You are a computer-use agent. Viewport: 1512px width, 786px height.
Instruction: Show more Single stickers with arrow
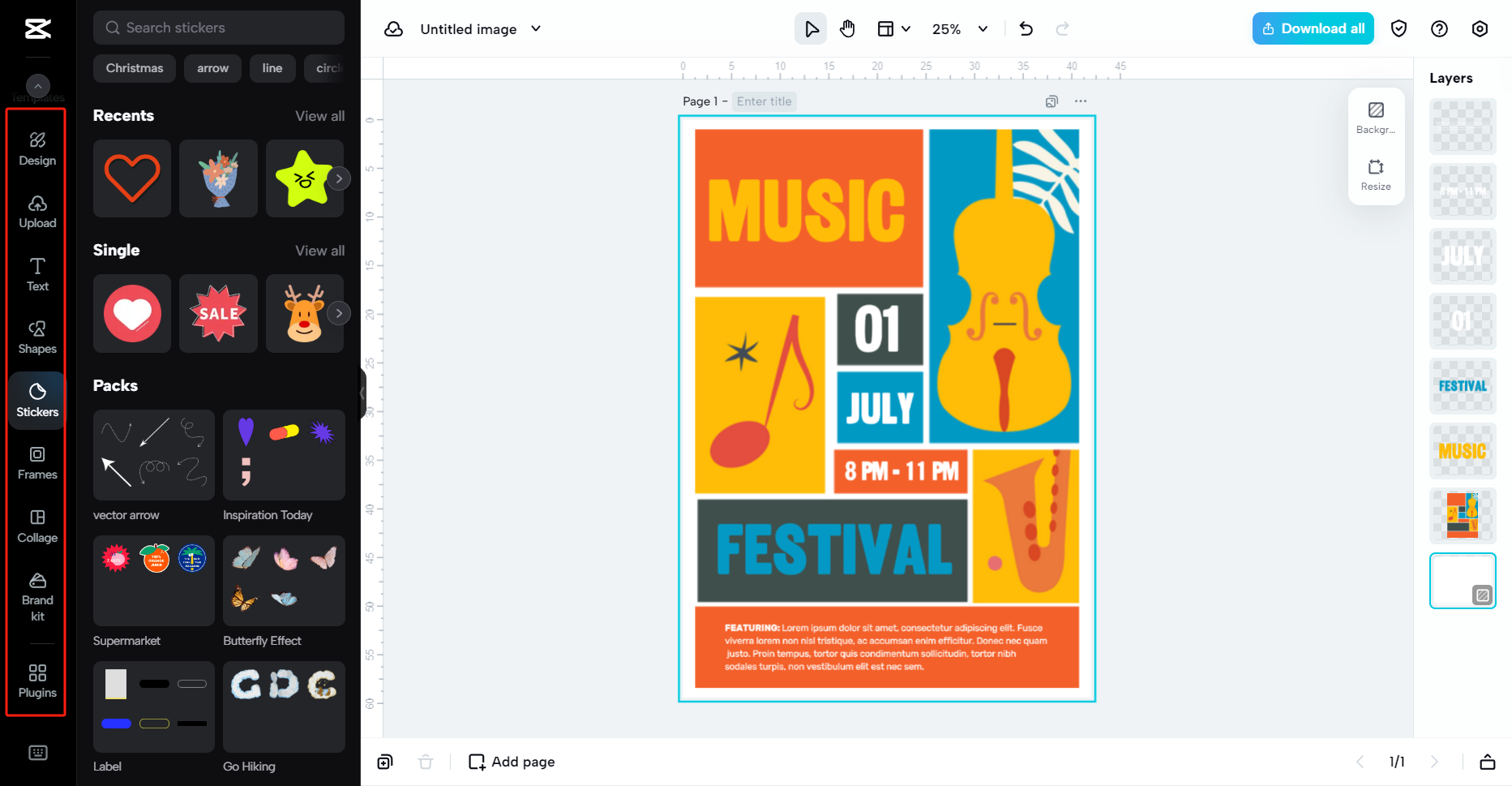click(x=339, y=313)
